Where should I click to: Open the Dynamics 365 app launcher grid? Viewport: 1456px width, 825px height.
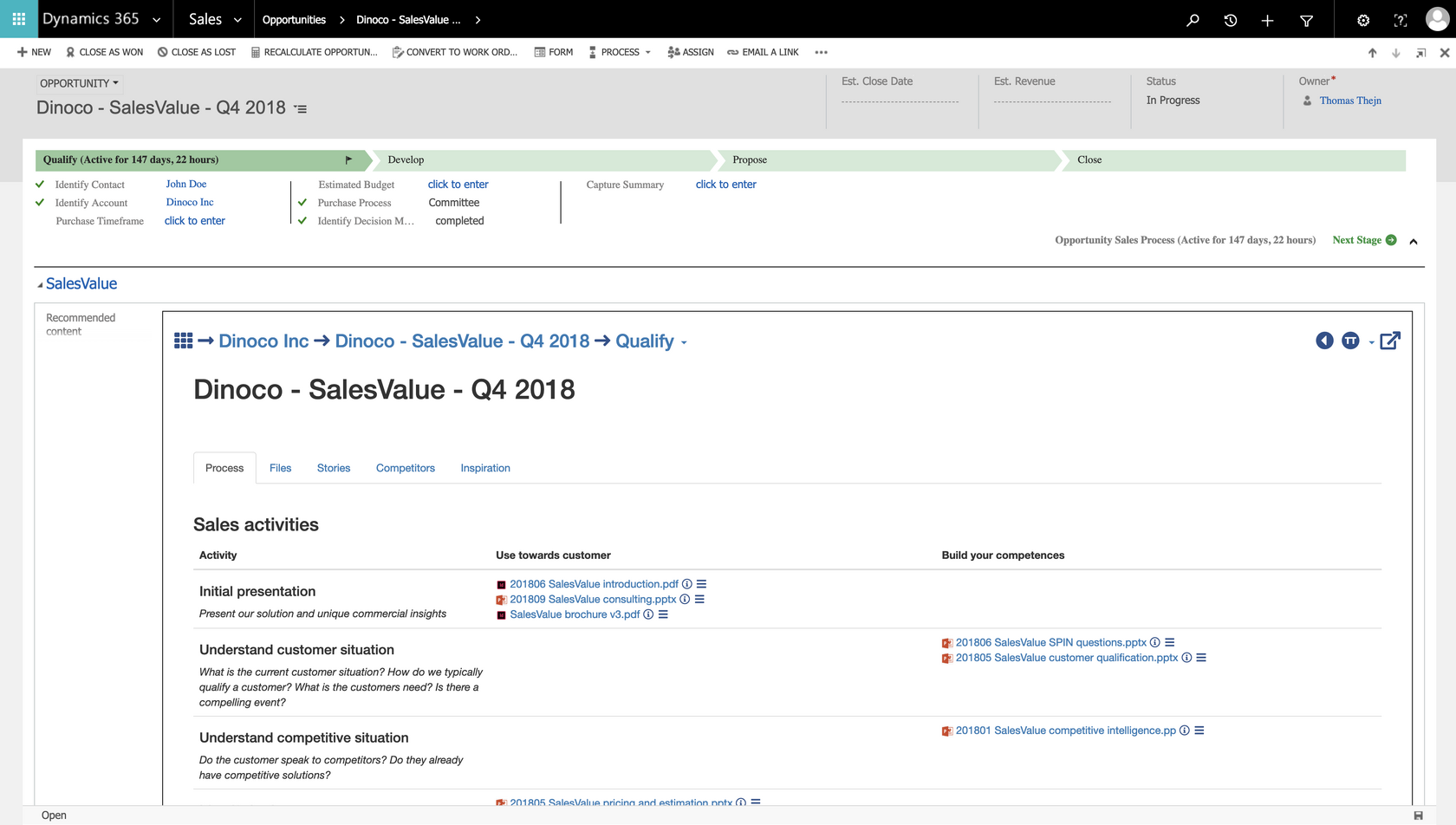18,19
